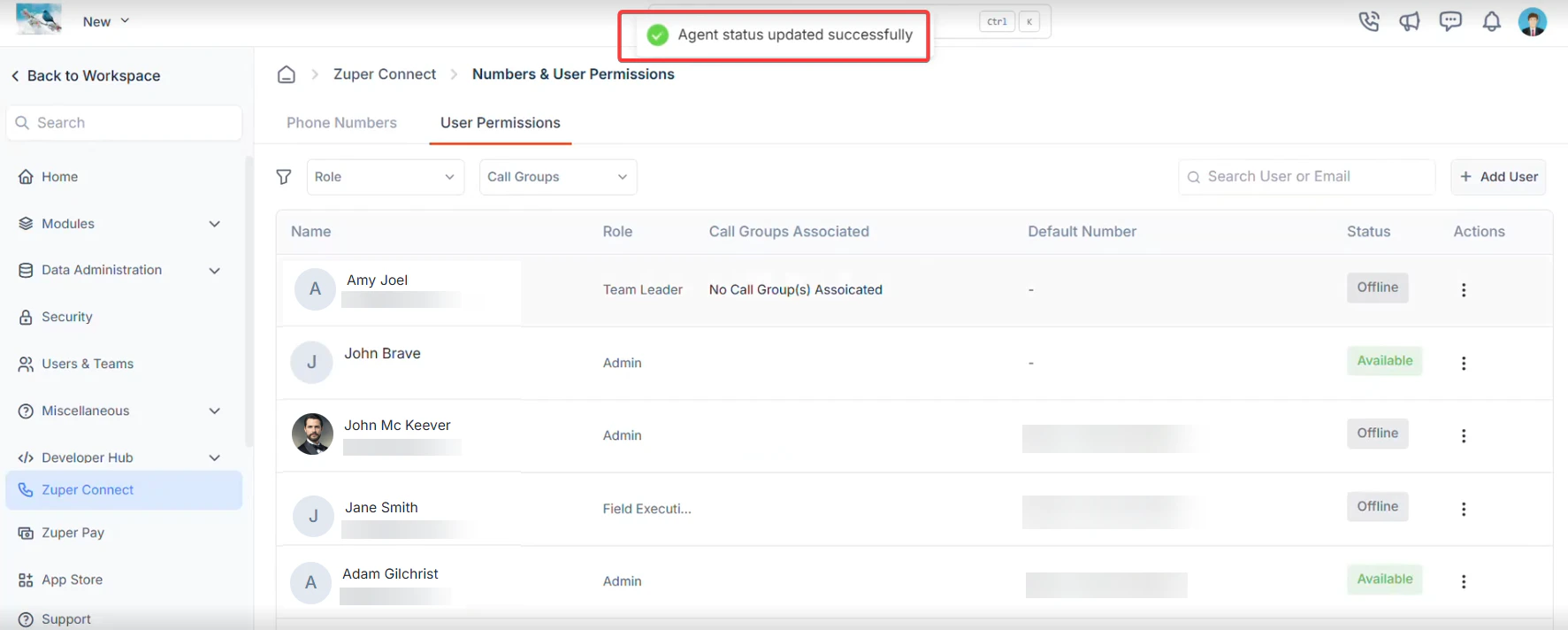Screen dimensions: 1568x630
Task: Click Numbers & User Permissions breadcrumb
Action: click(573, 74)
